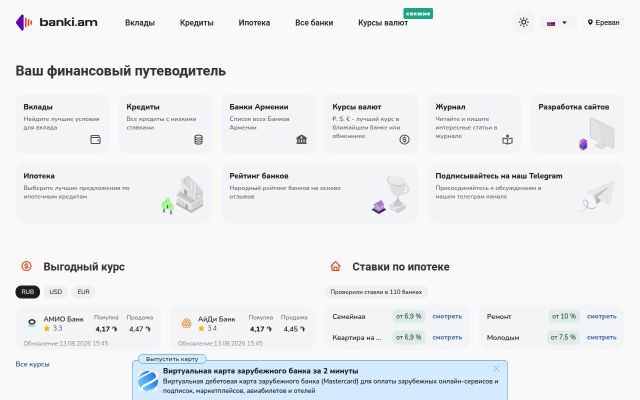Click the от 10 % badge for Ремонт

pyautogui.click(x=564, y=316)
